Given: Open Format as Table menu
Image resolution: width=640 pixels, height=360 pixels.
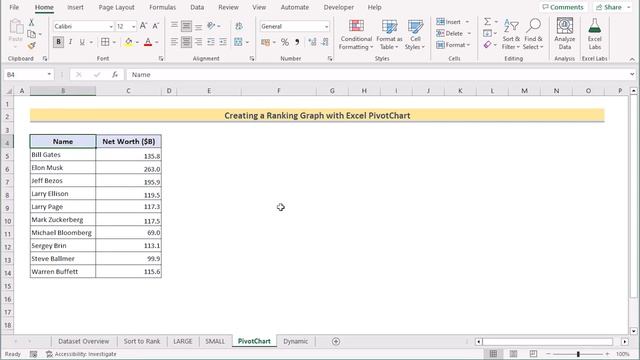Looking at the screenshot, I should coord(389,34).
